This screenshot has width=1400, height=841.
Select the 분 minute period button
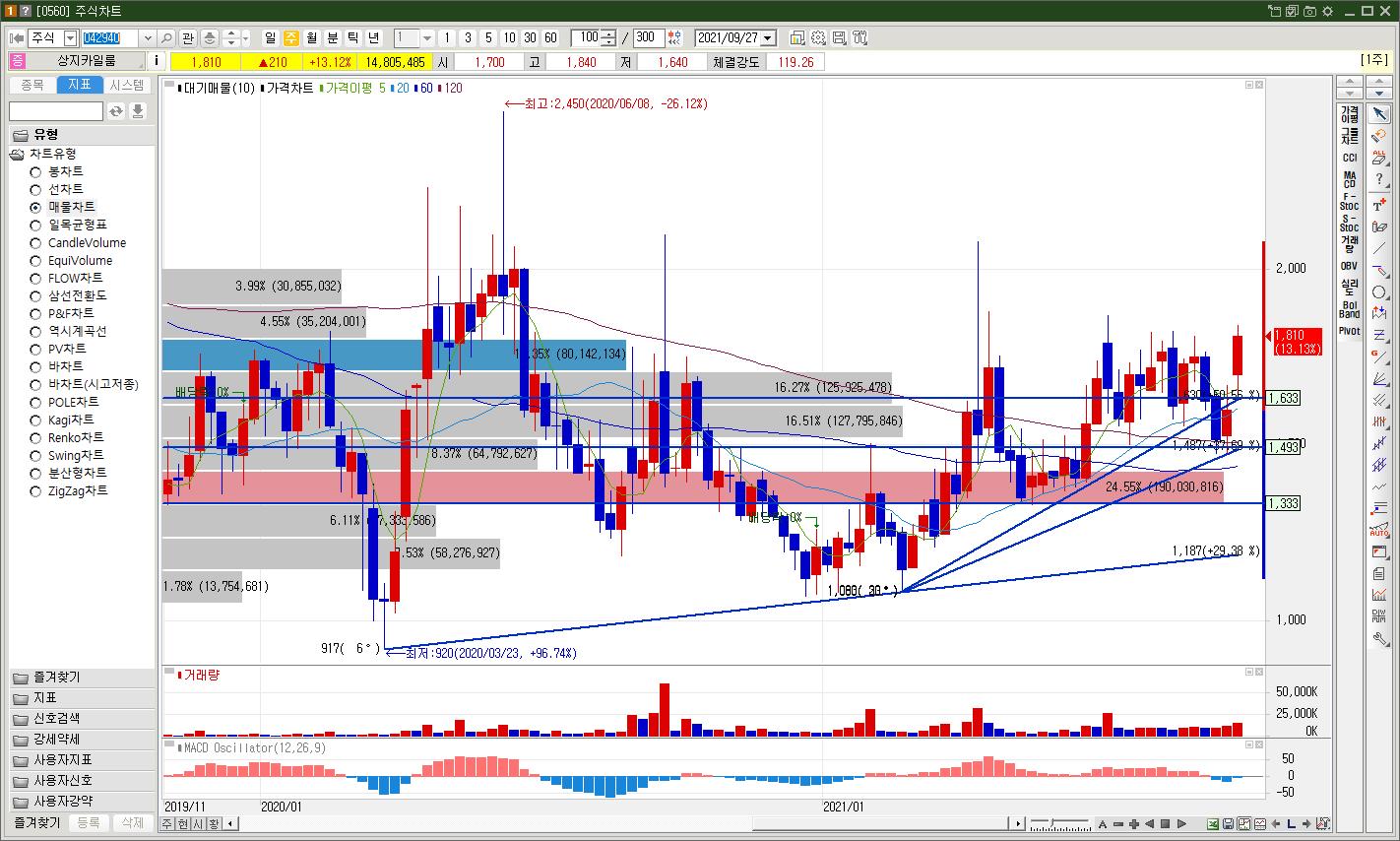coord(333,37)
